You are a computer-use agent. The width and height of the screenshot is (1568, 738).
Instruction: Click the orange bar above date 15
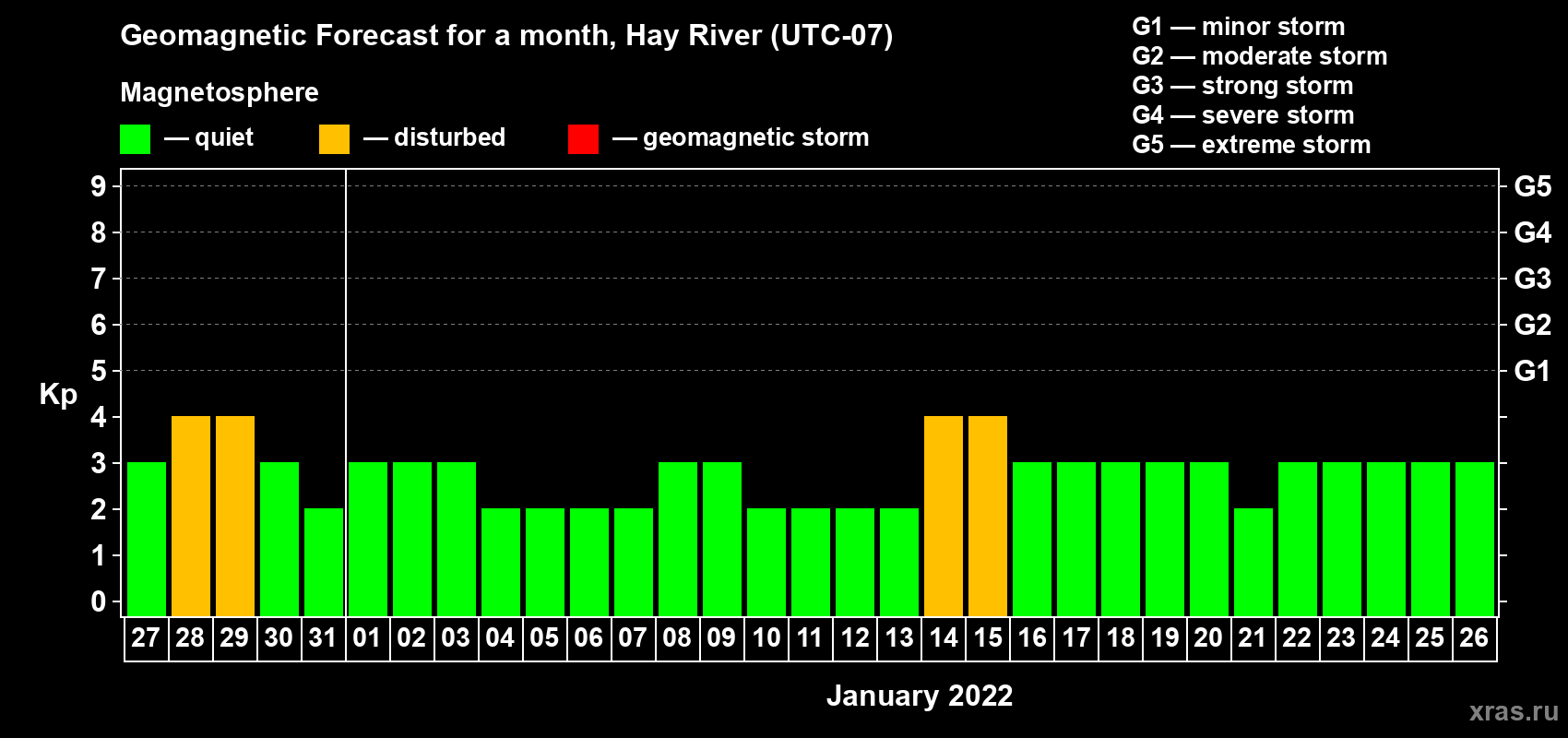988,516
